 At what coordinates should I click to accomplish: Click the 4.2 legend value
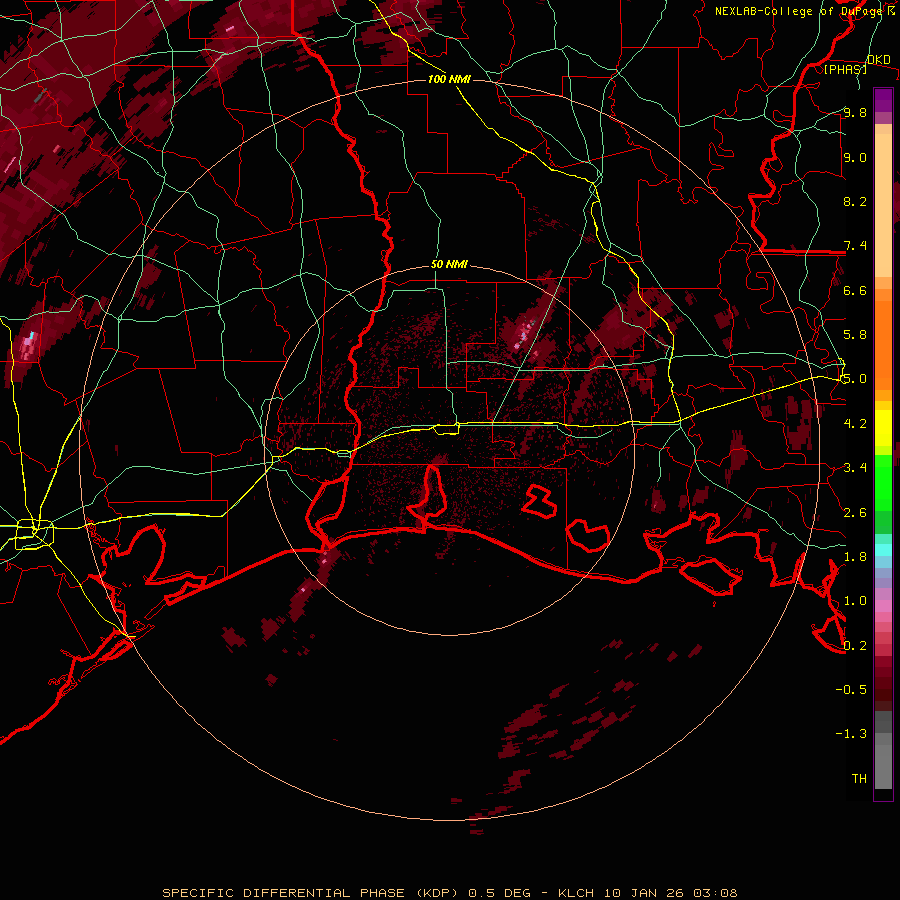(x=855, y=424)
